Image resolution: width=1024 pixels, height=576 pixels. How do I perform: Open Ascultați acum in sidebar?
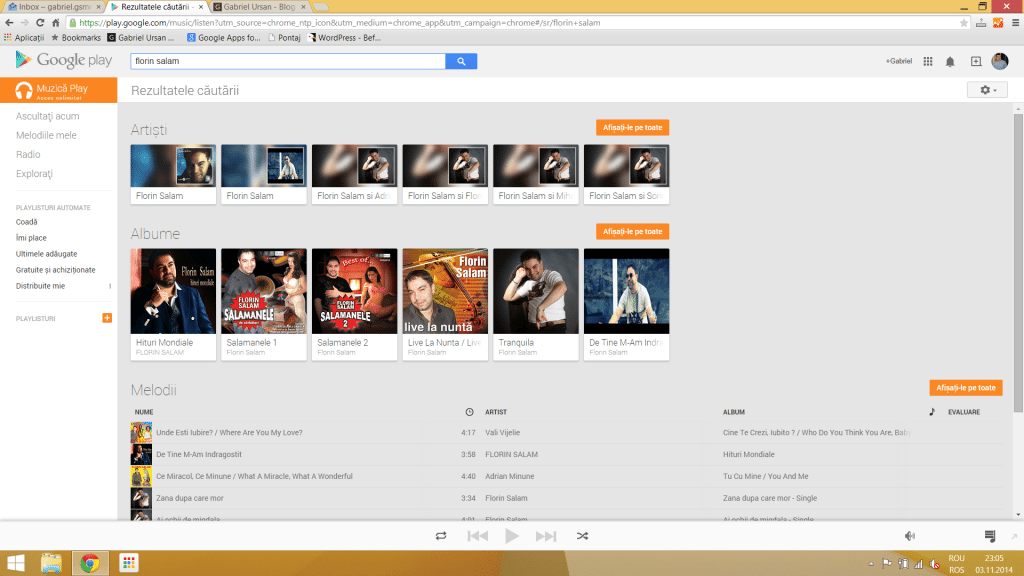[48, 116]
